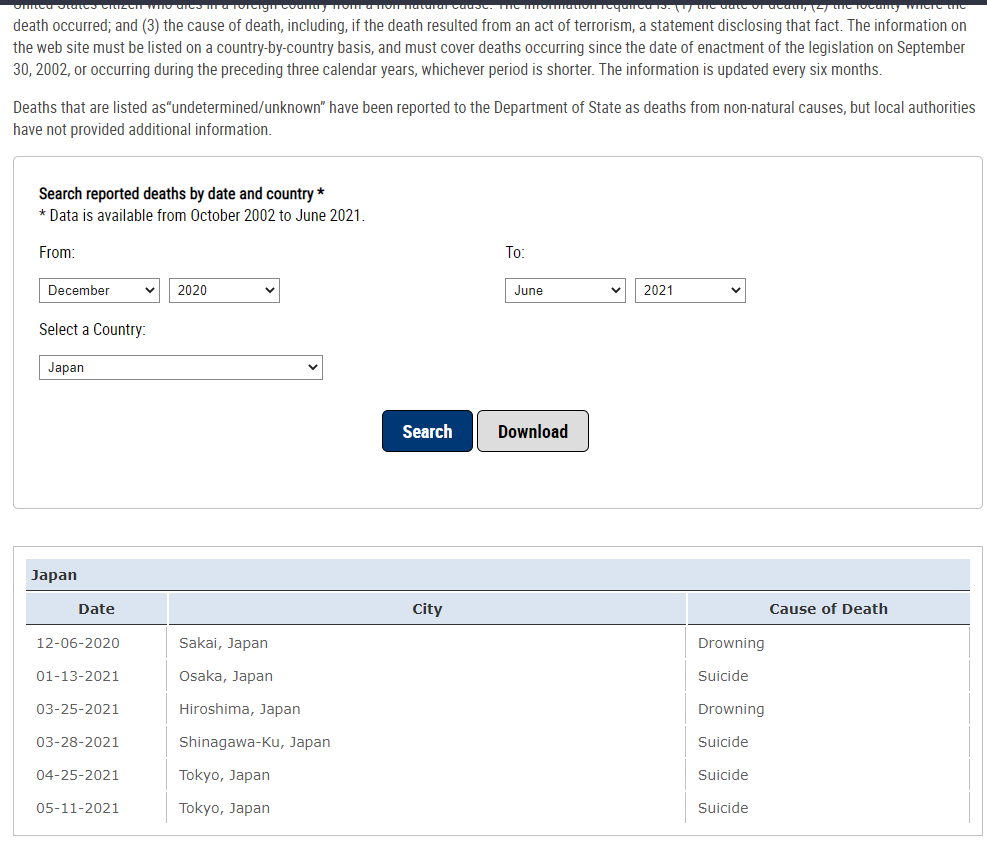Click the 'Data is available from October 2002' note
Image resolution: width=987 pixels, height=849 pixels.
202,215
